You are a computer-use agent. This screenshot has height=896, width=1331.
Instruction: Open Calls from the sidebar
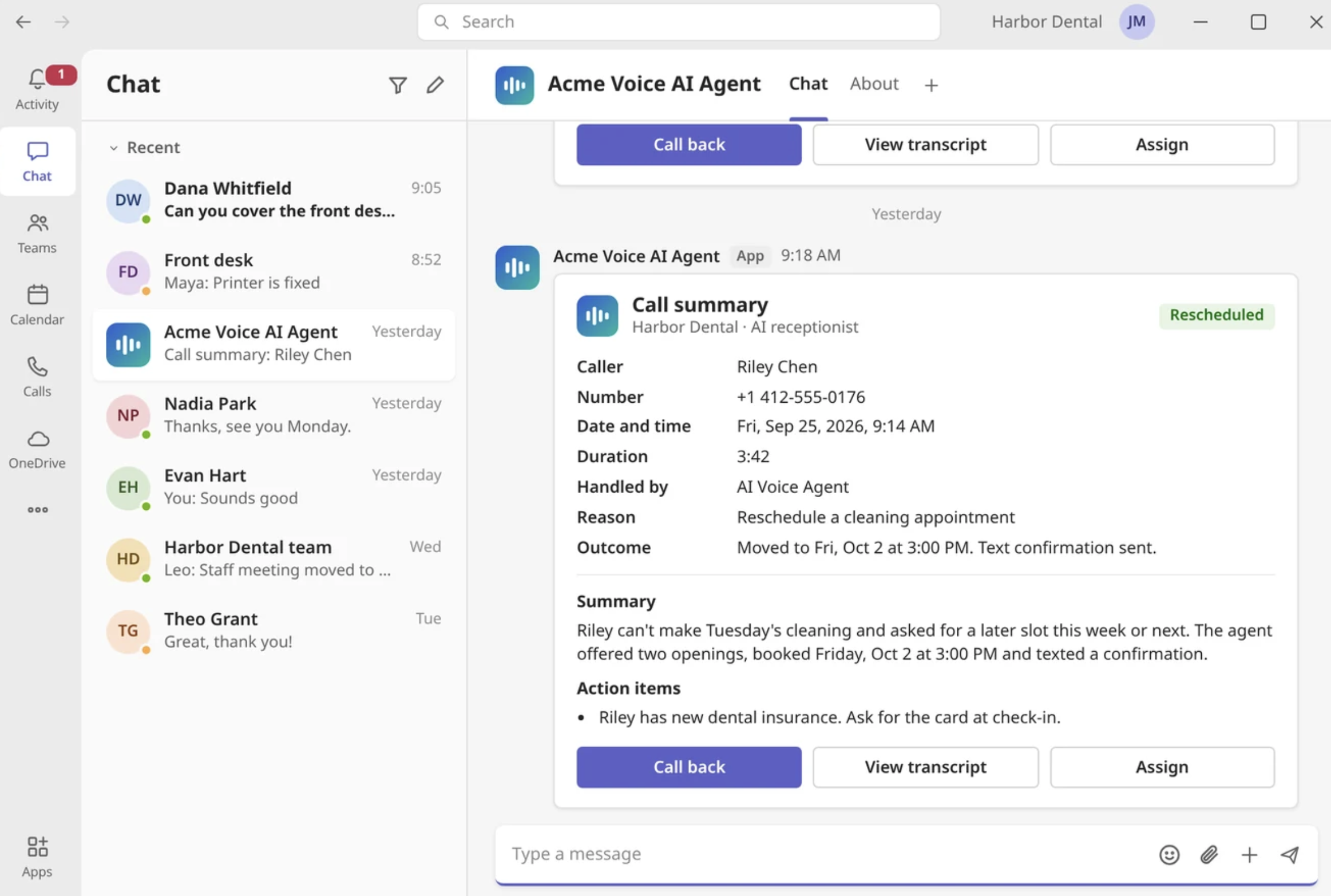37,376
